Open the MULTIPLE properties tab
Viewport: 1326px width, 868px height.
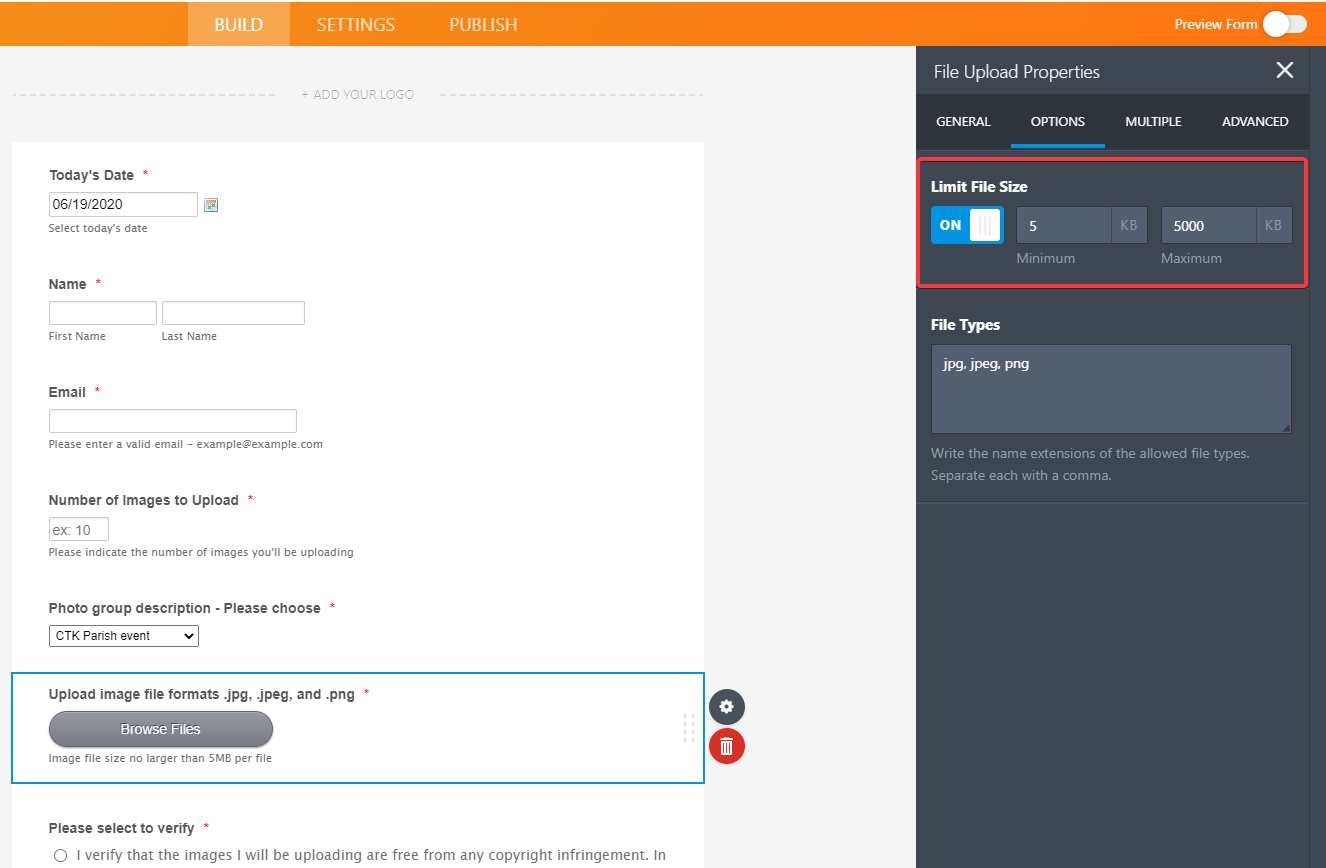coord(1153,122)
